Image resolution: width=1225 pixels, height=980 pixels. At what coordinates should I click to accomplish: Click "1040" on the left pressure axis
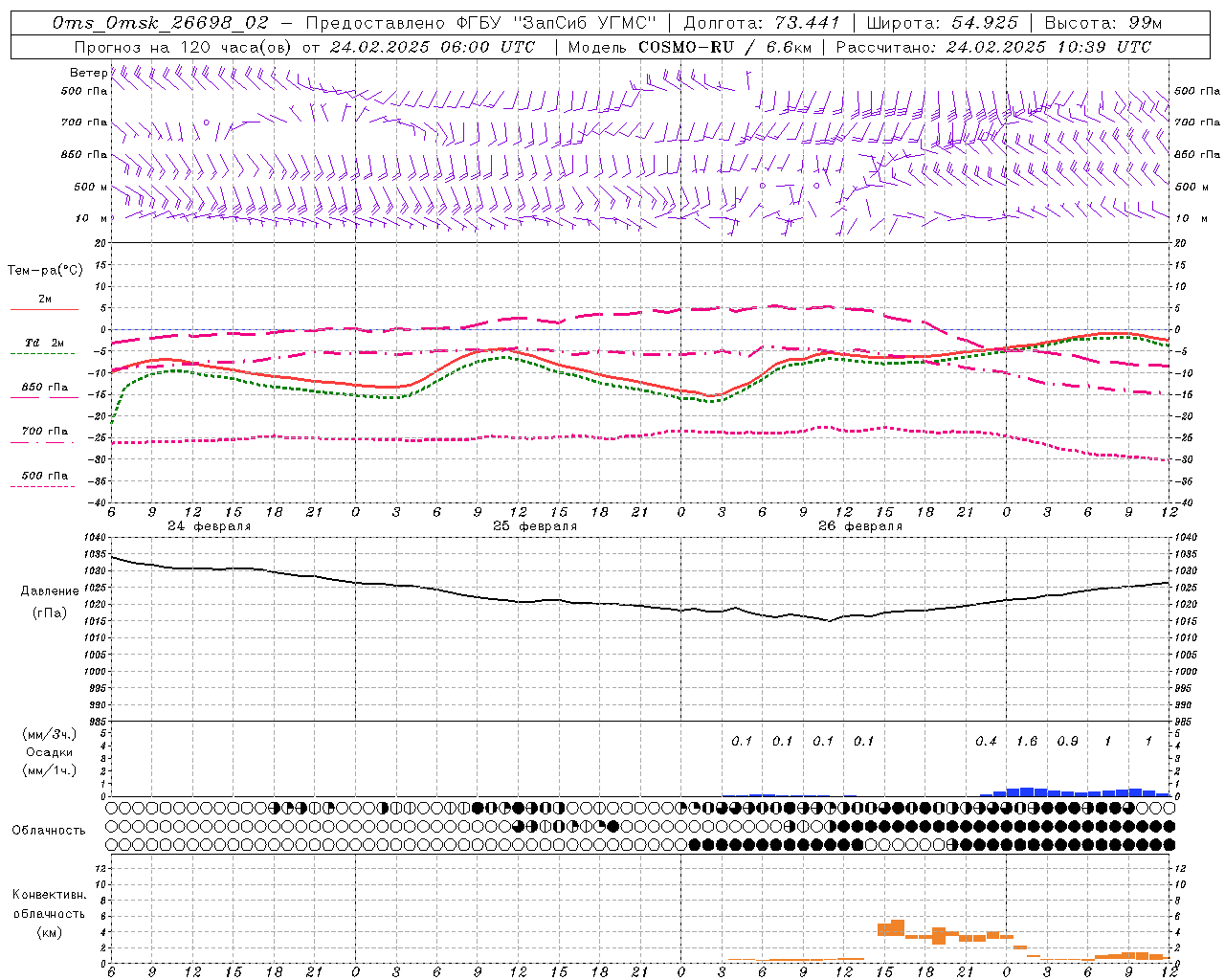pos(93,538)
